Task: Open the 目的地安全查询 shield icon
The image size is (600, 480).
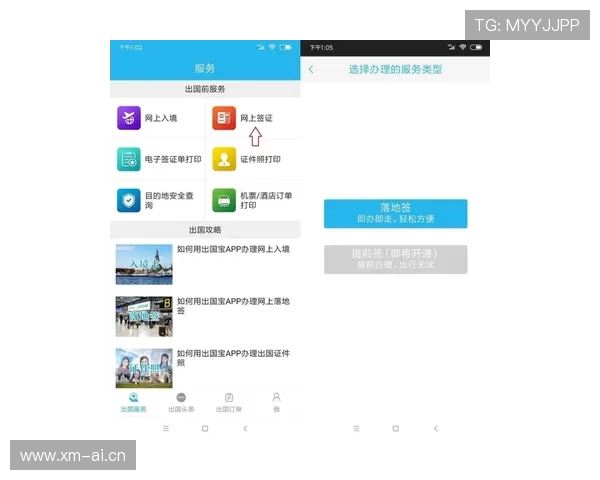Action: tap(129, 200)
